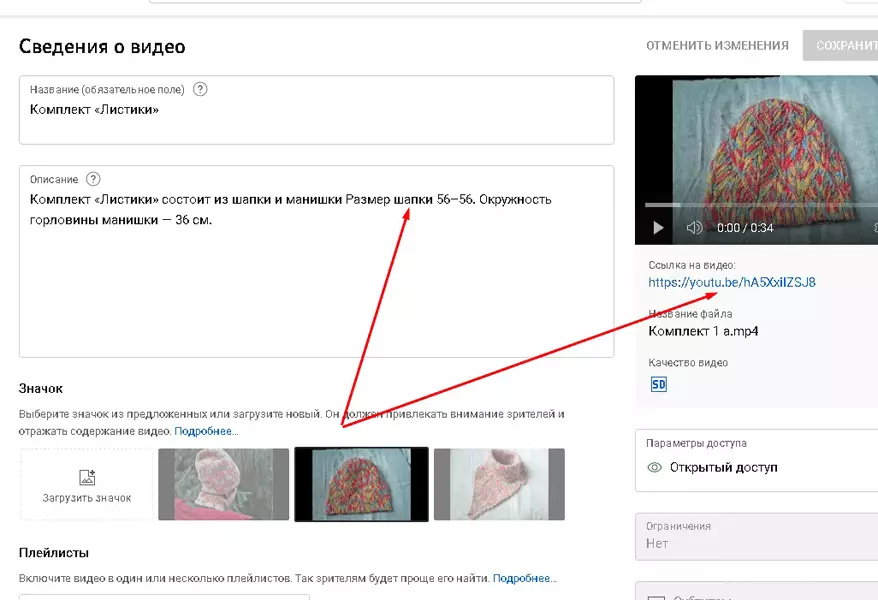The image size is (878, 600).
Task: Open Подробнее link under Плейлисты
Action: 524,578
